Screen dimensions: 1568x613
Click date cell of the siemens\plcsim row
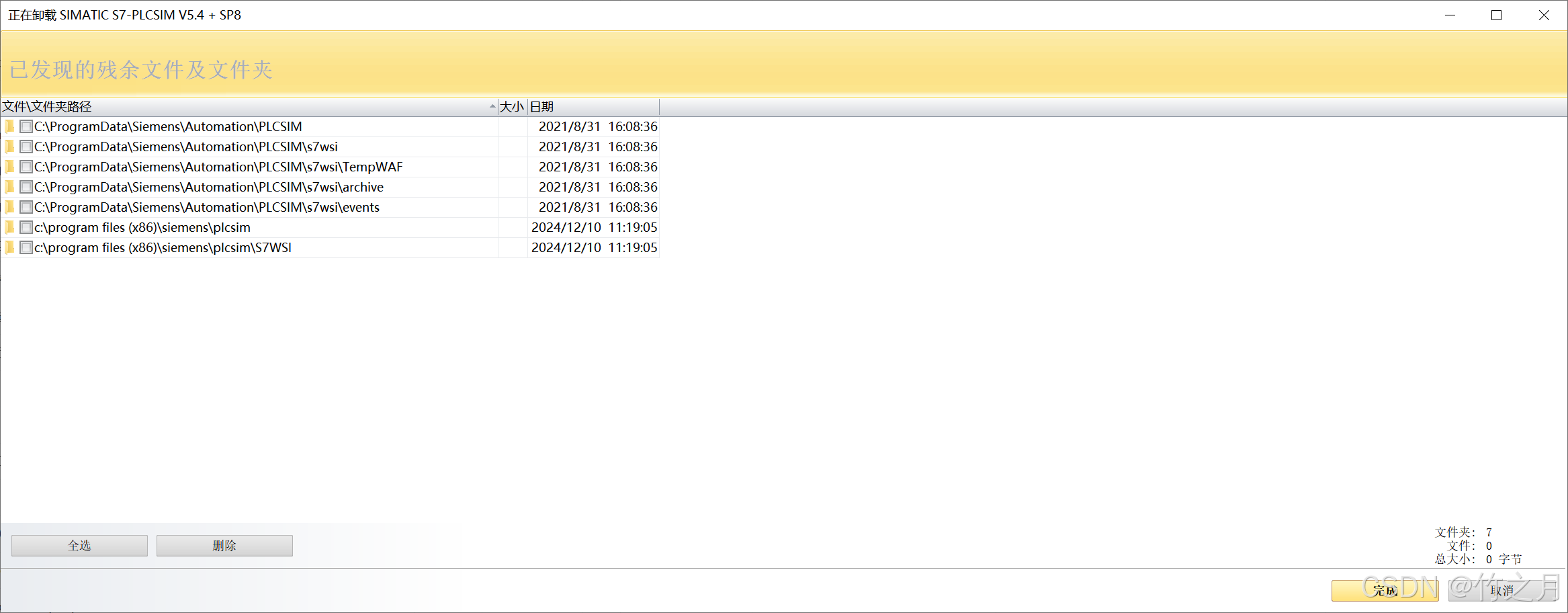point(595,227)
